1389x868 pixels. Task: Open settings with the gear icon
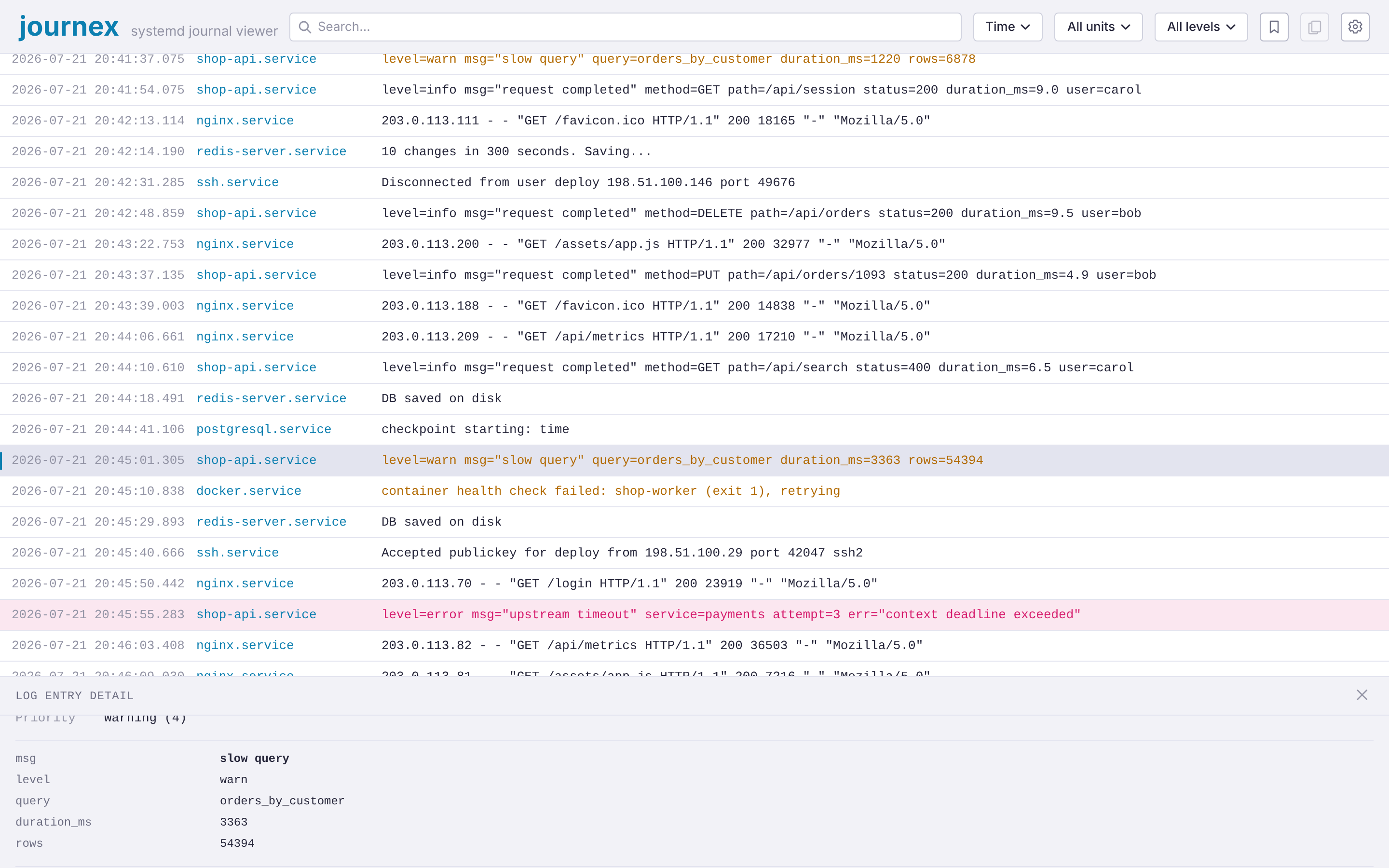point(1355,27)
